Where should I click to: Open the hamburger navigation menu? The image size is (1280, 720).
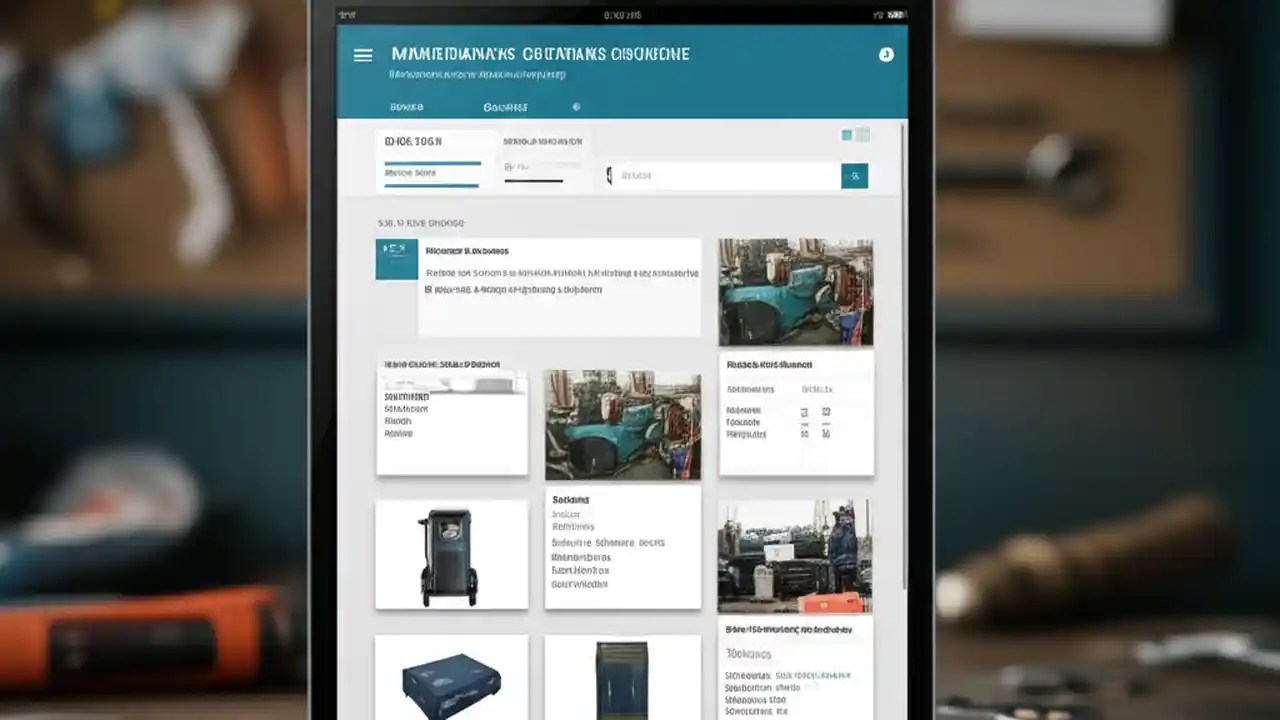click(363, 55)
